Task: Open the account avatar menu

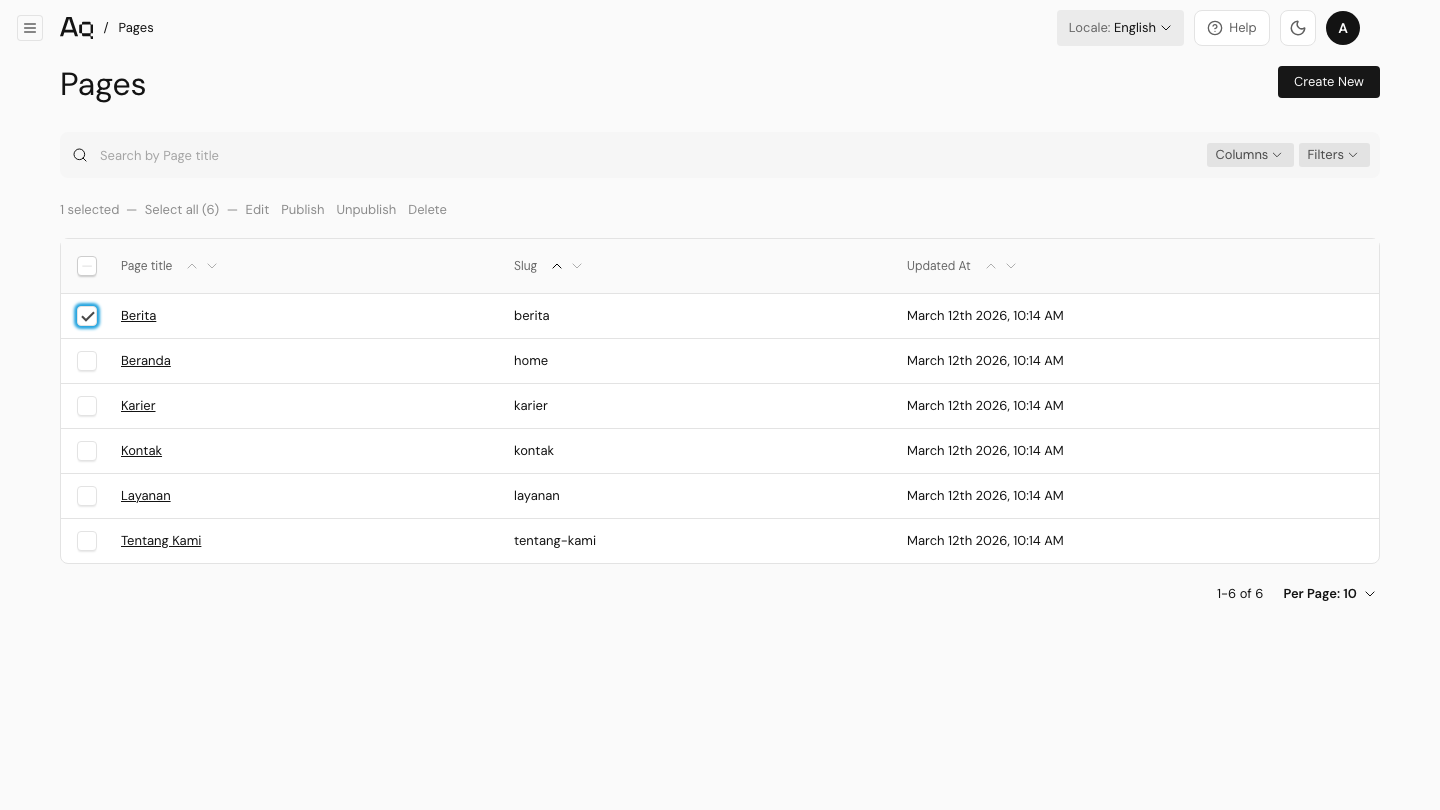Action: [1343, 28]
